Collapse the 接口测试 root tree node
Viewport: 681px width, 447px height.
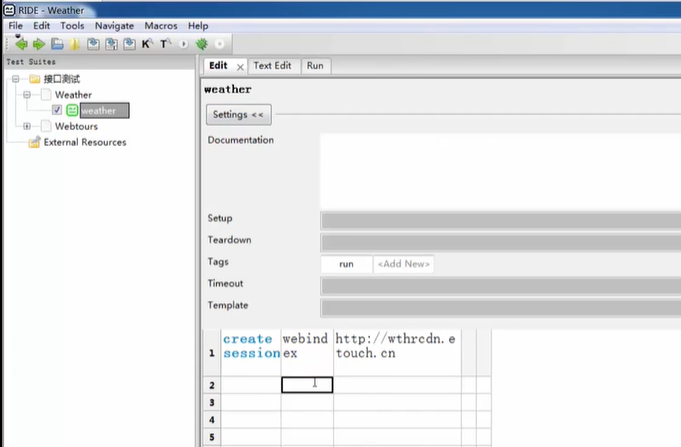tap(16, 79)
